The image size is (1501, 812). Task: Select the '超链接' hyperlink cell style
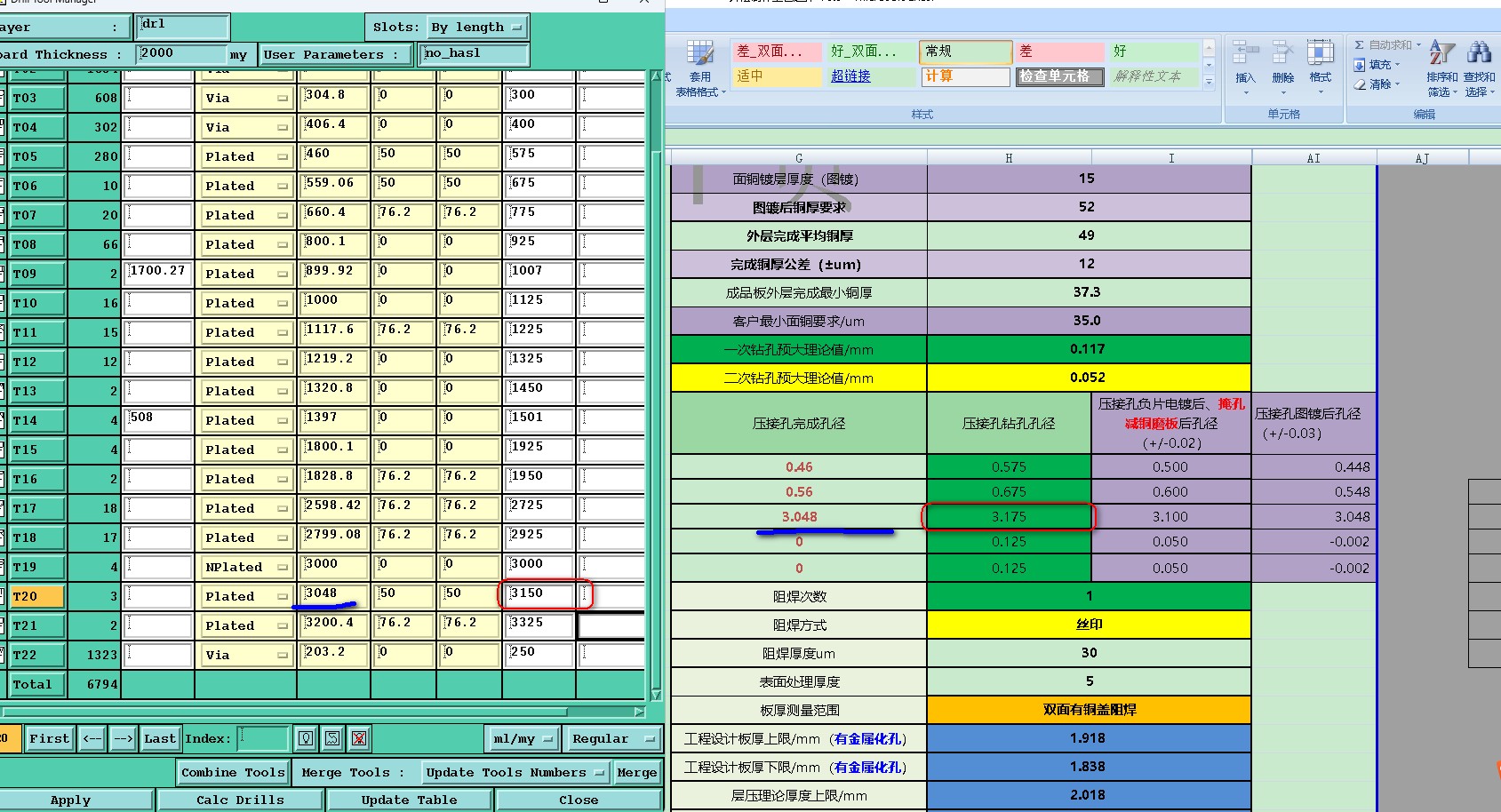click(871, 76)
